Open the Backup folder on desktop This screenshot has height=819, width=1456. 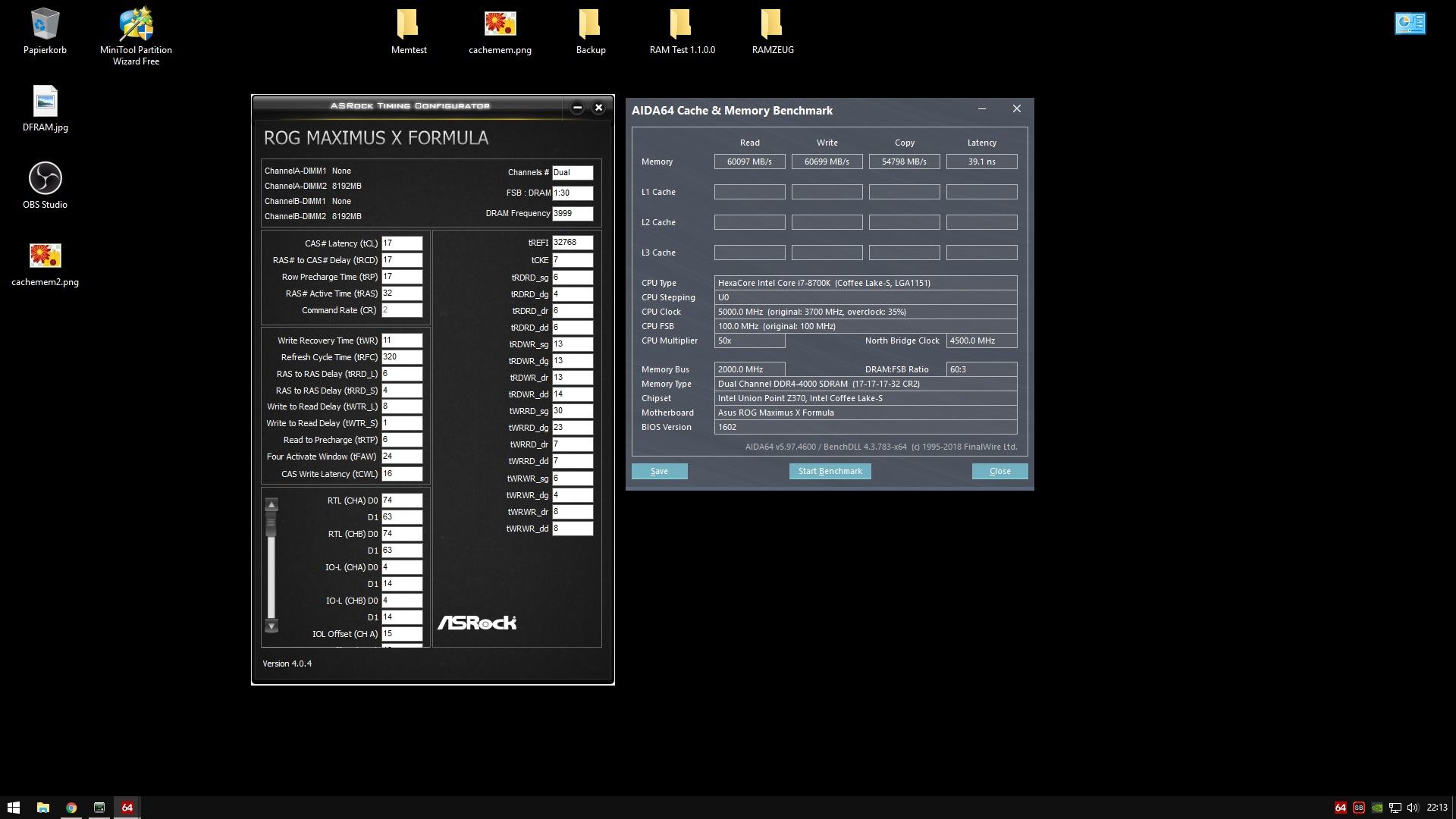tap(590, 32)
